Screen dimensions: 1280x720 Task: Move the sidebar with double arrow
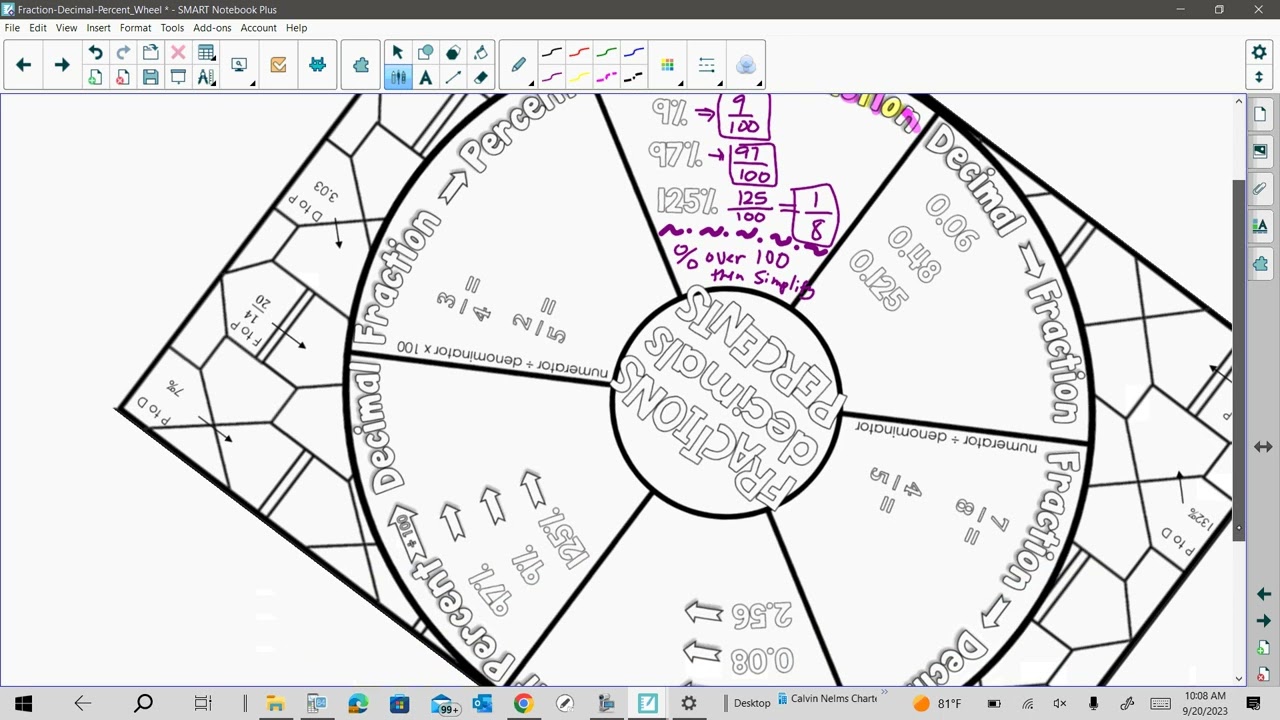coord(1263,447)
